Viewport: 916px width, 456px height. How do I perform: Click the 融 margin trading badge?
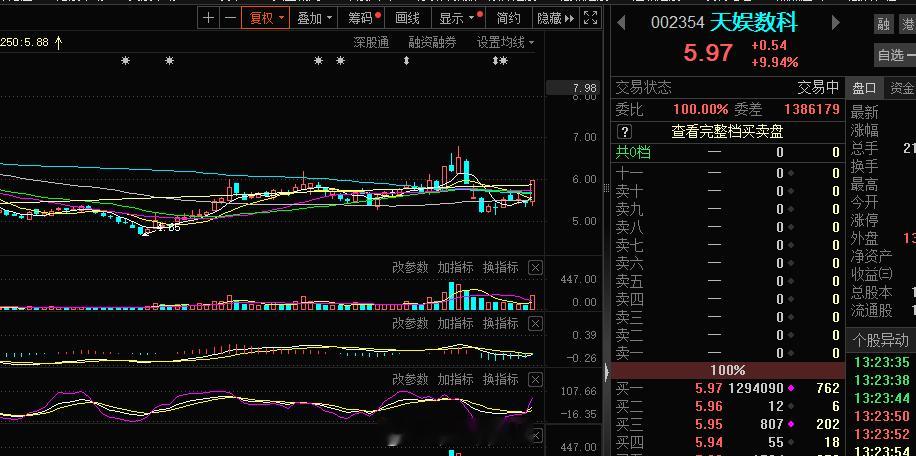tap(883, 24)
